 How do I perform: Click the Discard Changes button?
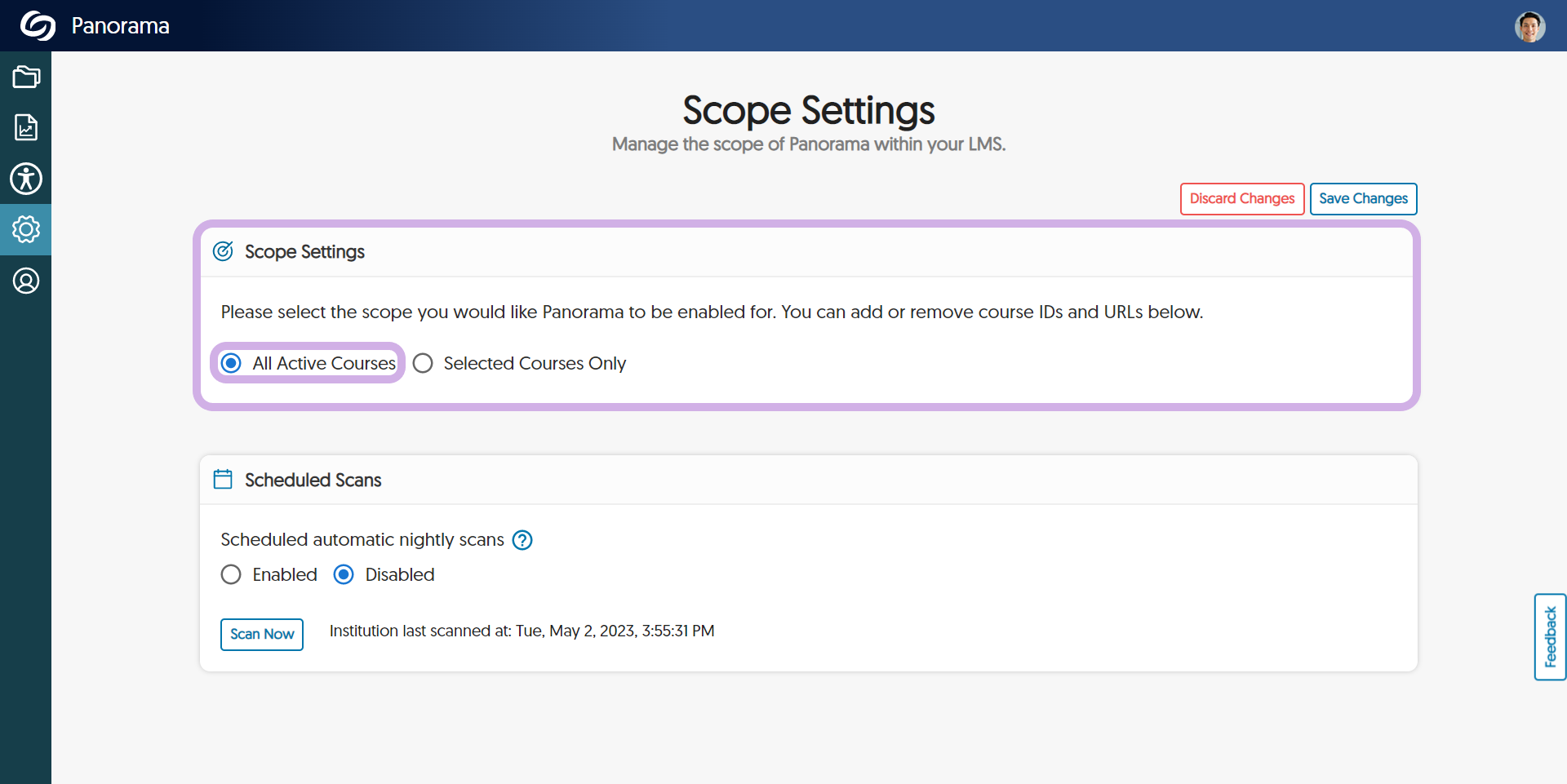pos(1242,199)
